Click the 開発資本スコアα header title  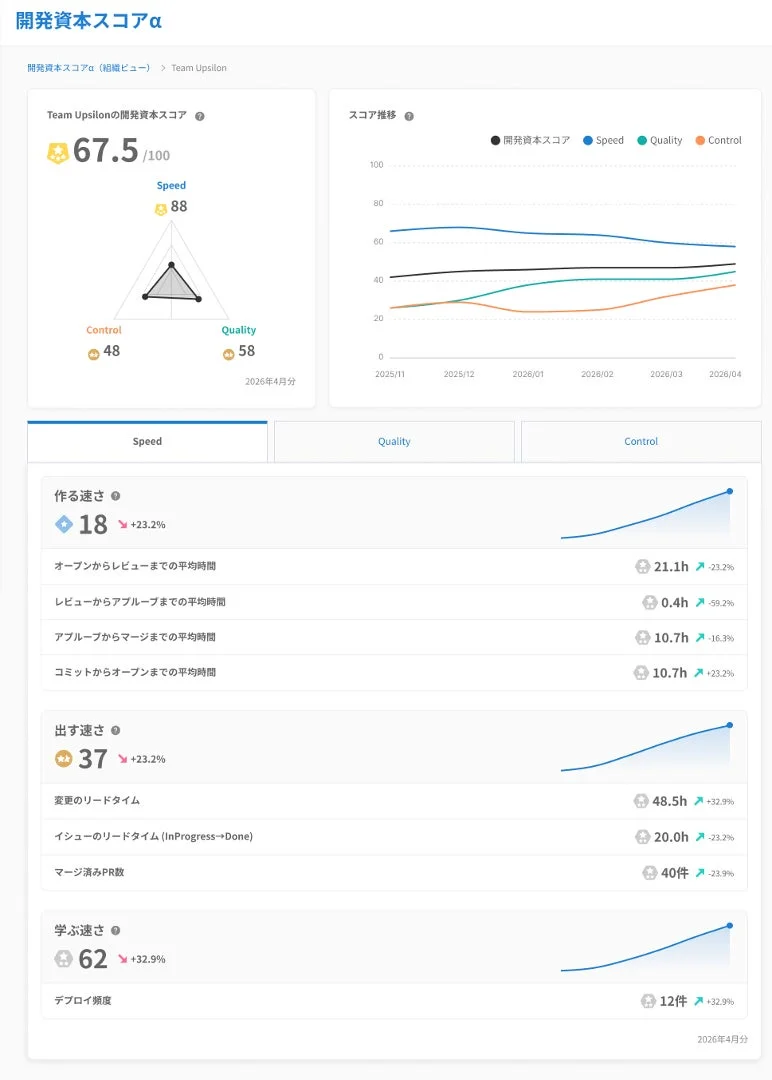pos(89,21)
